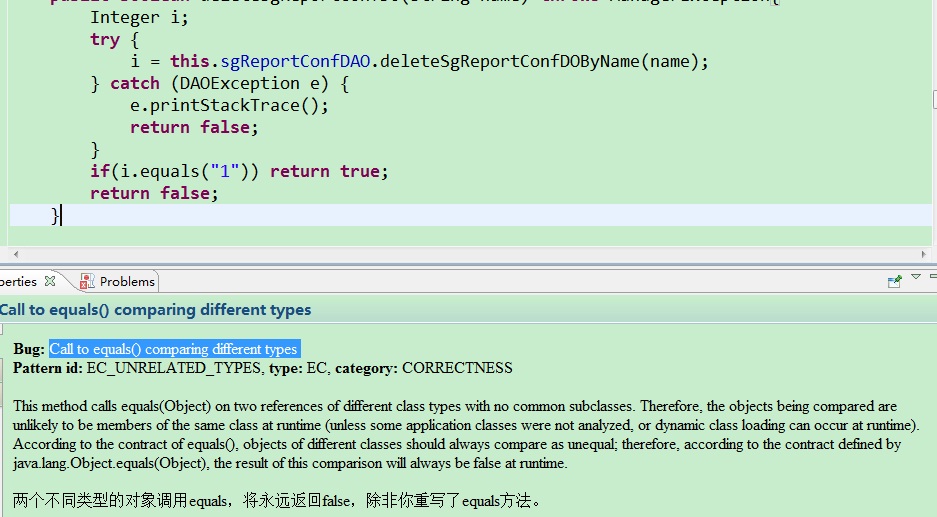Click on the 'try {' line
937x517 pixels.
pyautogui.click(x=114, y=40)
